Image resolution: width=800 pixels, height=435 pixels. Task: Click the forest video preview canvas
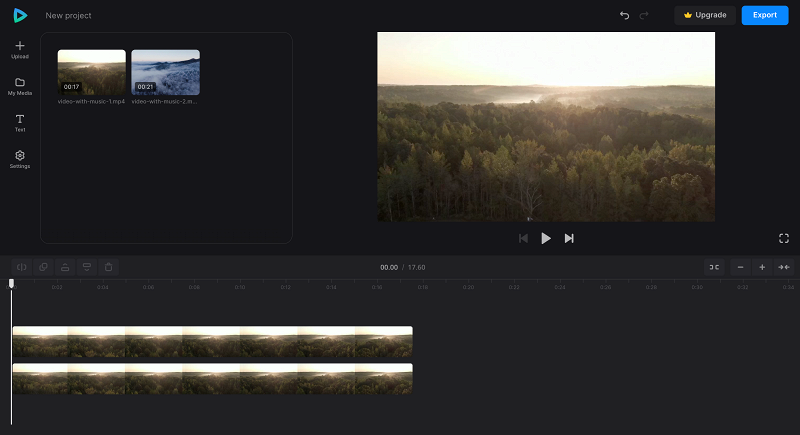coord(546,126)
